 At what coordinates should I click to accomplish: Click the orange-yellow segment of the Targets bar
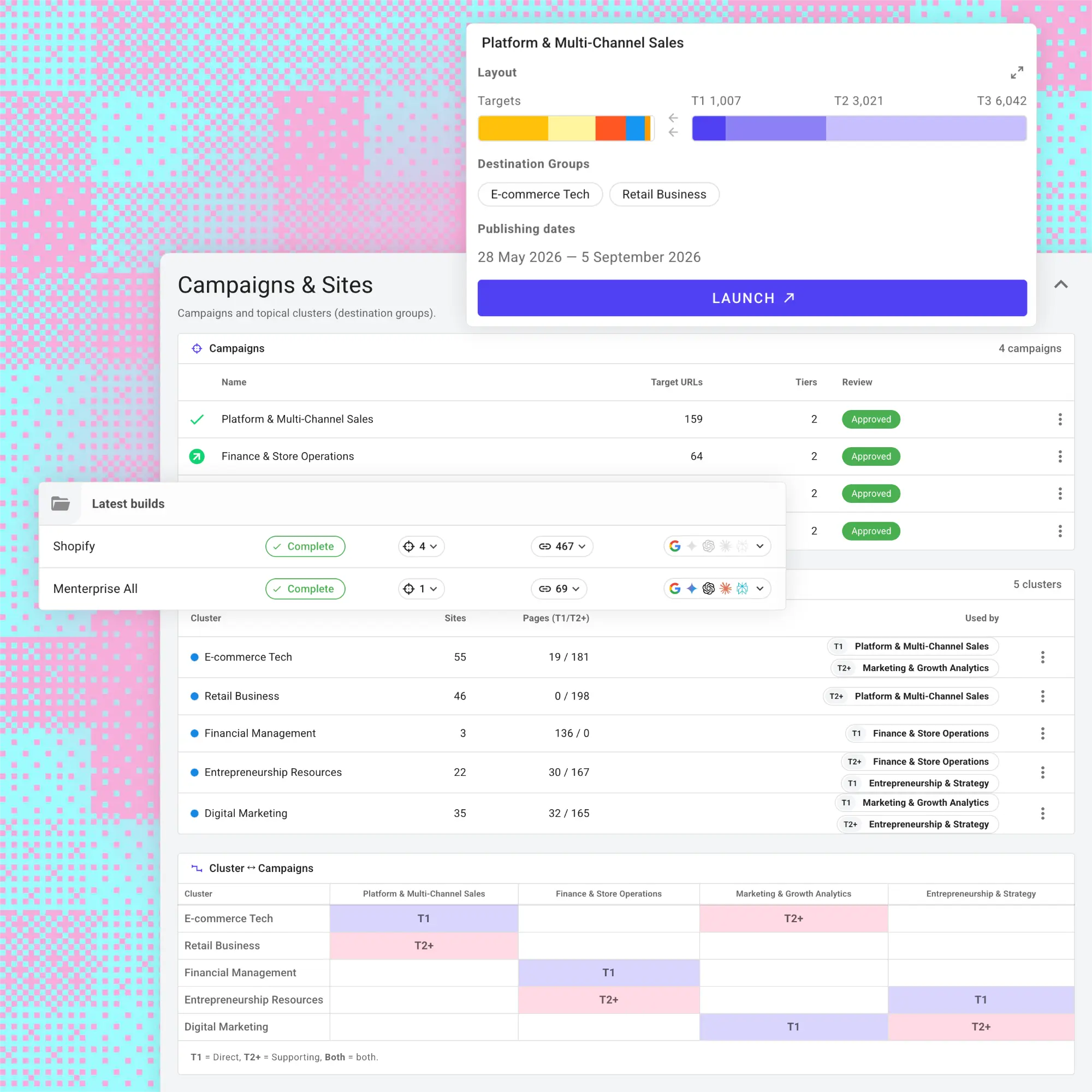(513, 128)
